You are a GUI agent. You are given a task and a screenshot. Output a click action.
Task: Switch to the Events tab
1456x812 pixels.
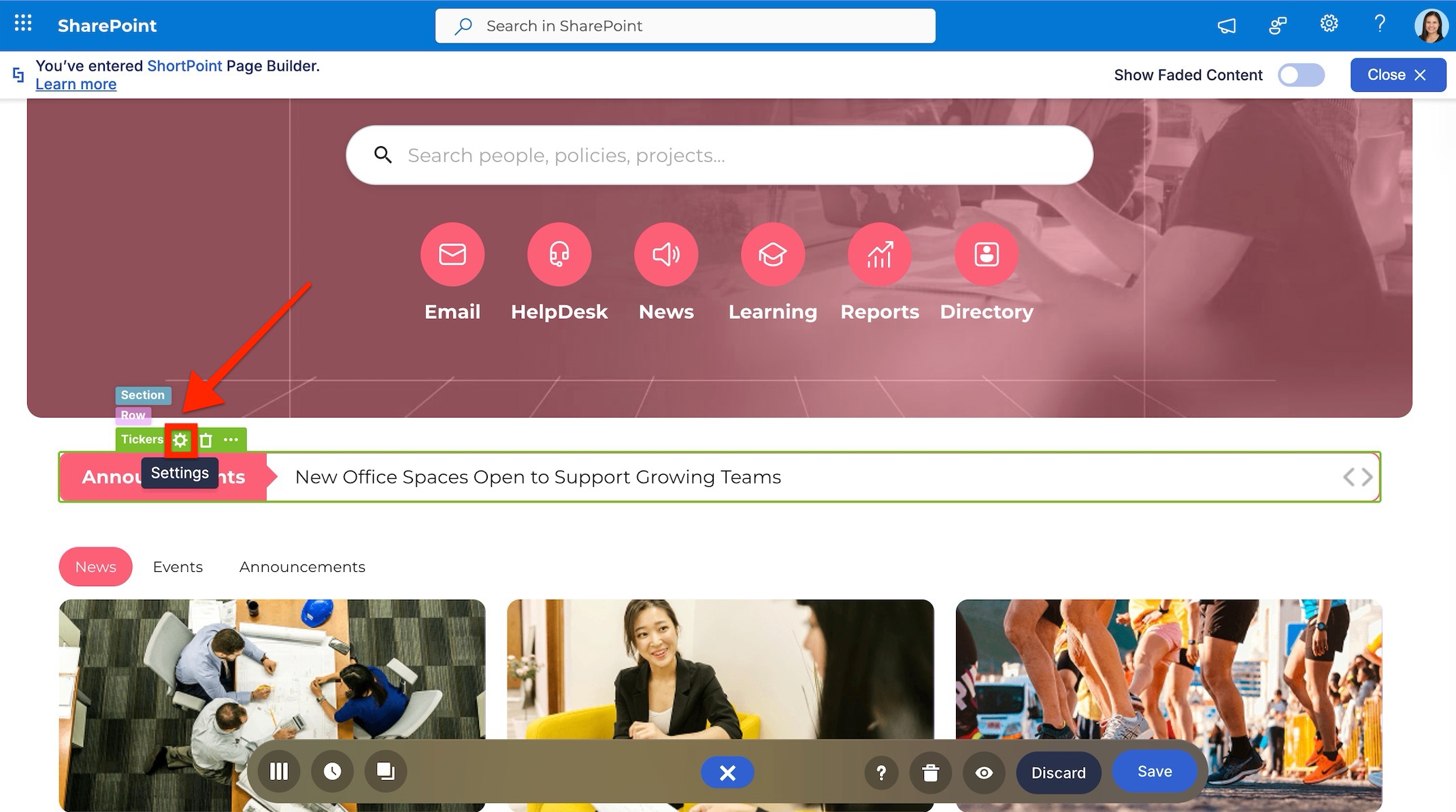pyautogui.click(x=178, y=566)
